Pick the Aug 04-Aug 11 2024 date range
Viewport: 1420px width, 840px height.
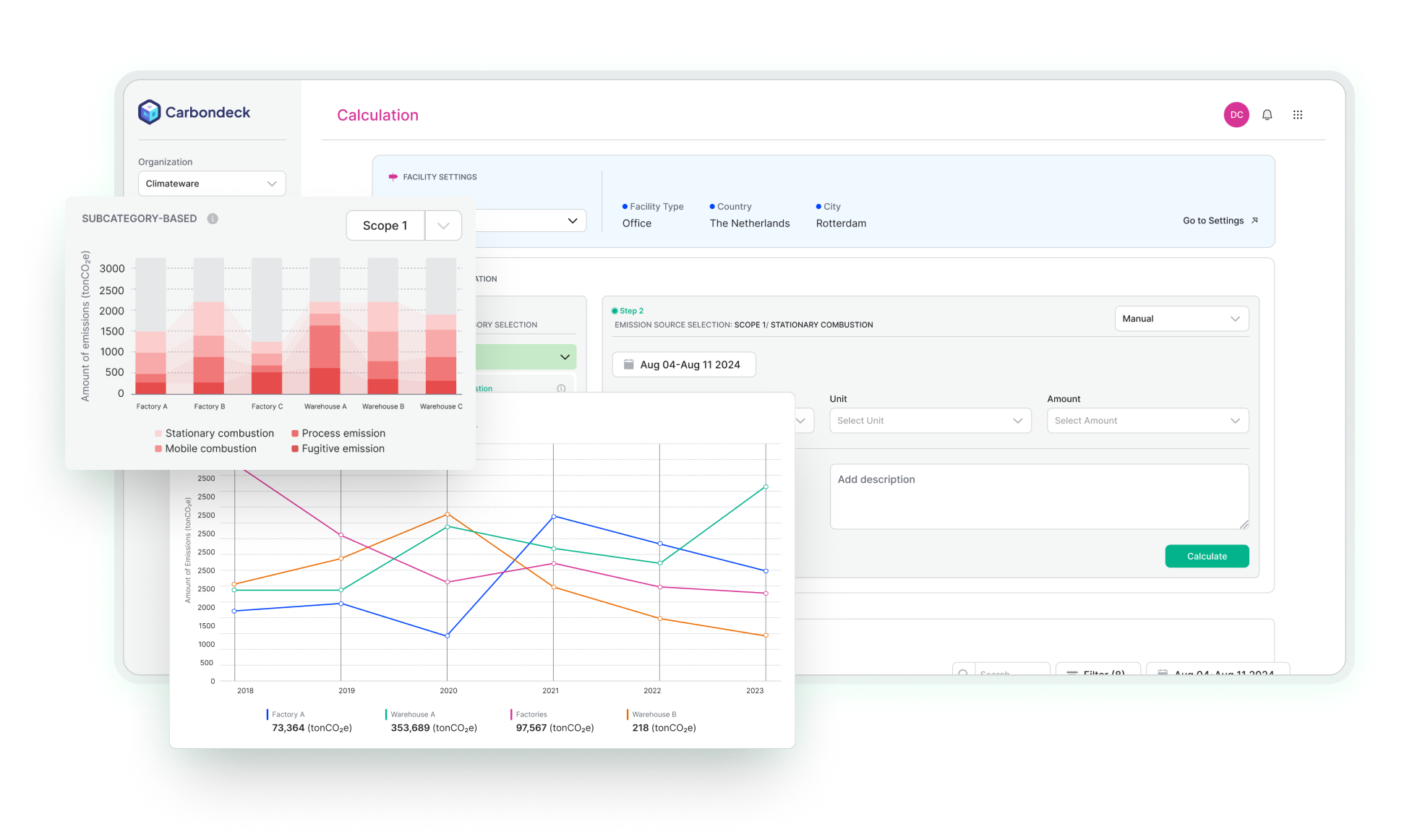click(x=684, y=364)
